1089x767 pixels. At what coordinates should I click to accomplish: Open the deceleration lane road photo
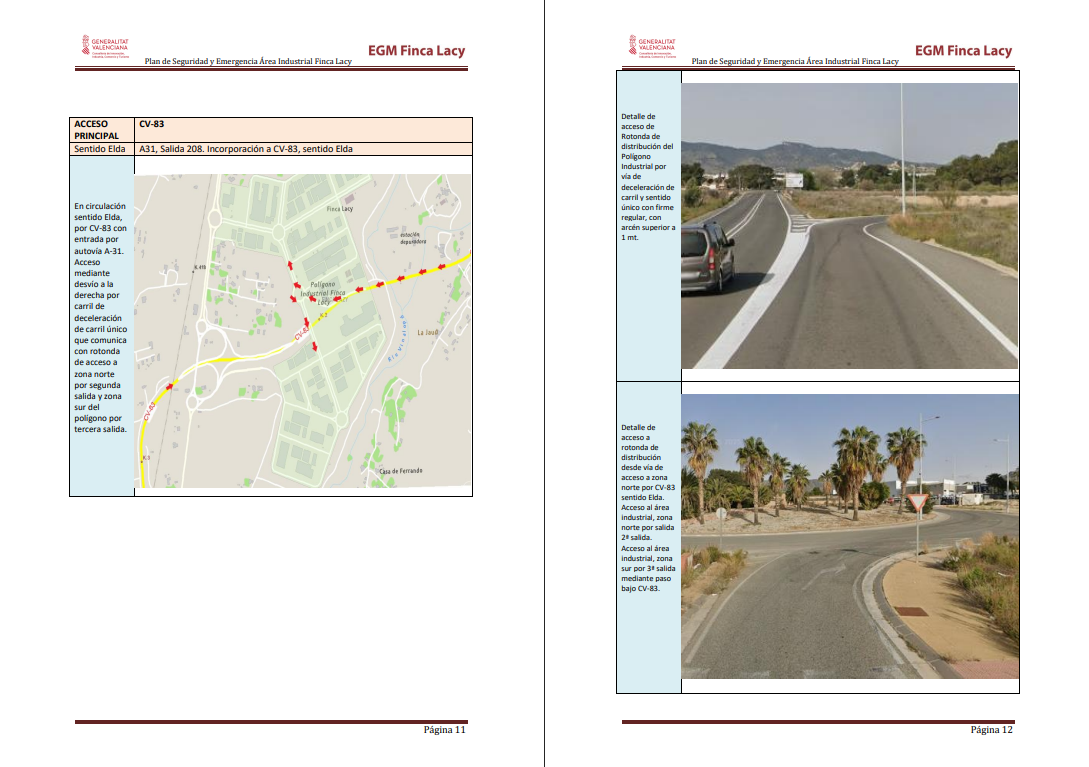[x=849, y=225]
